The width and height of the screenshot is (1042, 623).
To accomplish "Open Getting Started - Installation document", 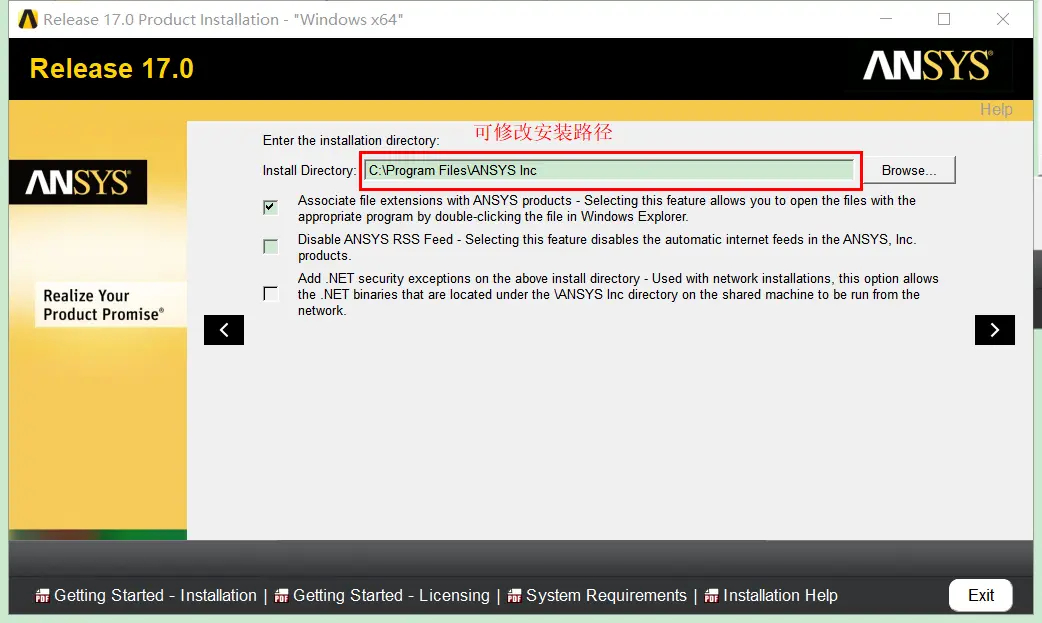I will tap(156, 596).
